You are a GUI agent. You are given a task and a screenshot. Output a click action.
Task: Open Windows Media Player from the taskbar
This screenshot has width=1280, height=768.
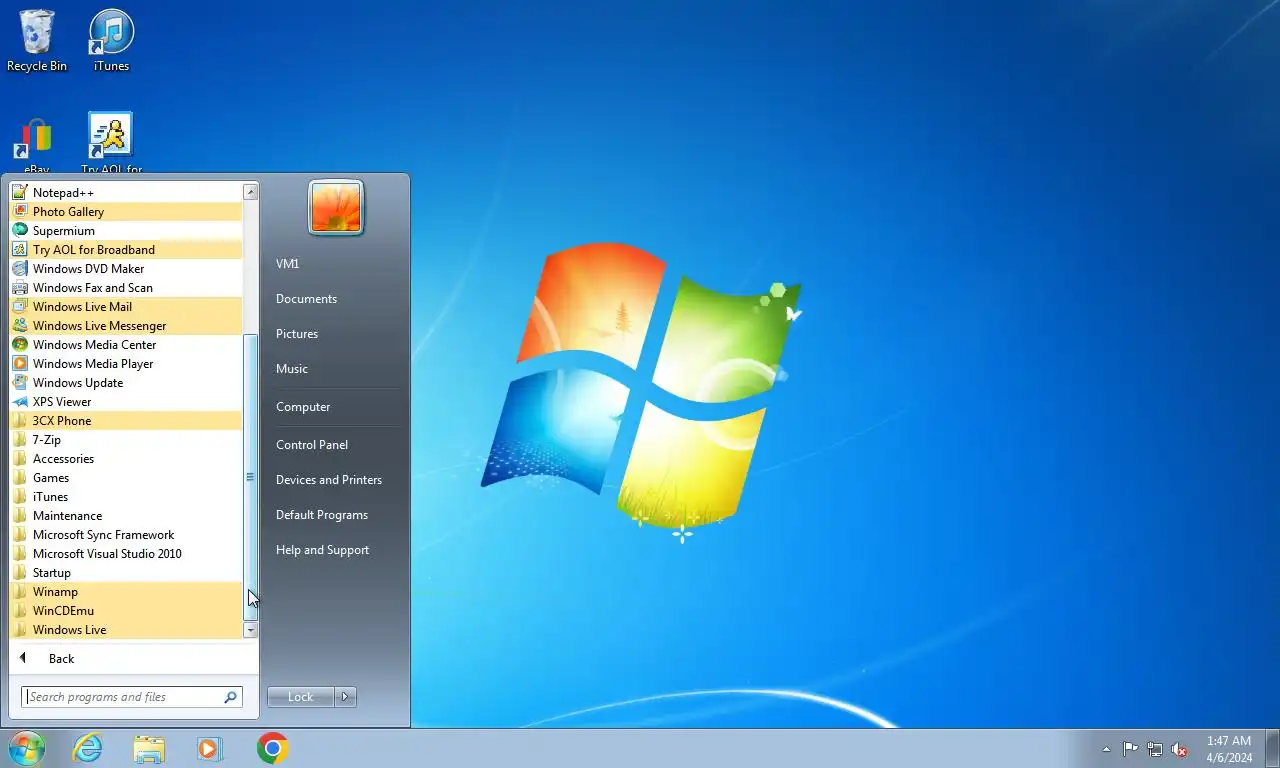click(x=210, y=748)
